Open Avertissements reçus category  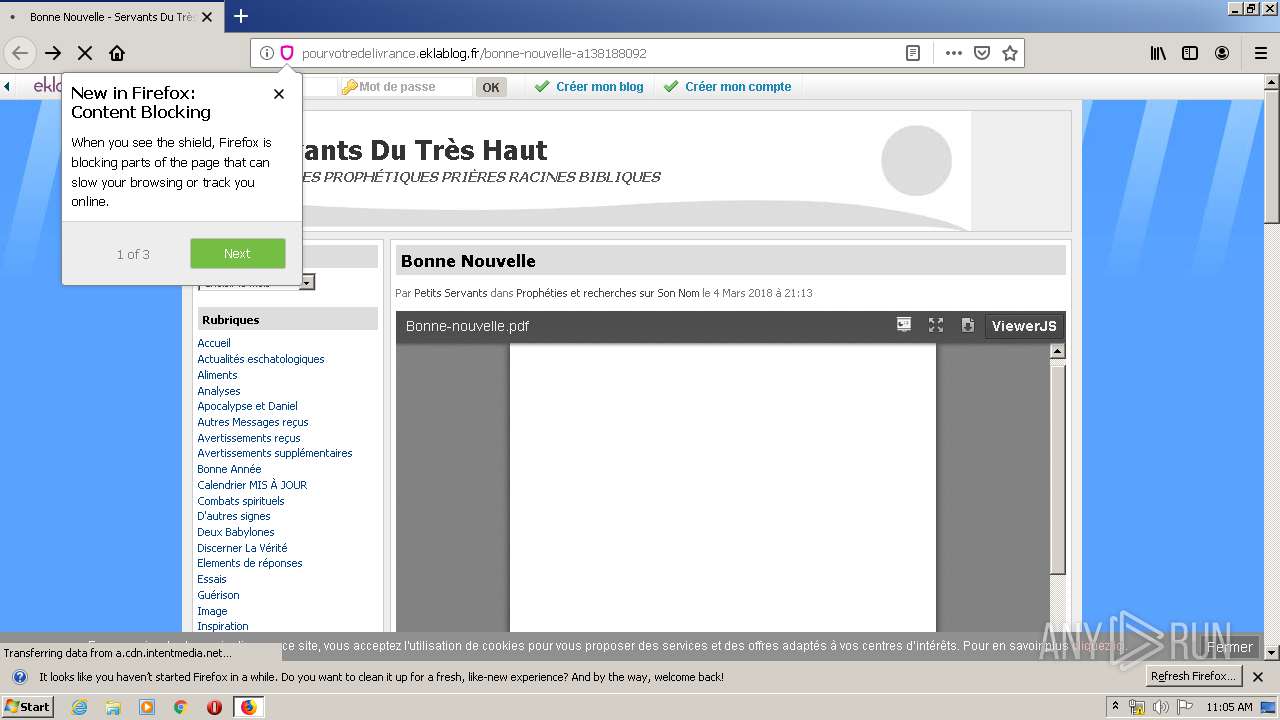click(x=249, y=438)
